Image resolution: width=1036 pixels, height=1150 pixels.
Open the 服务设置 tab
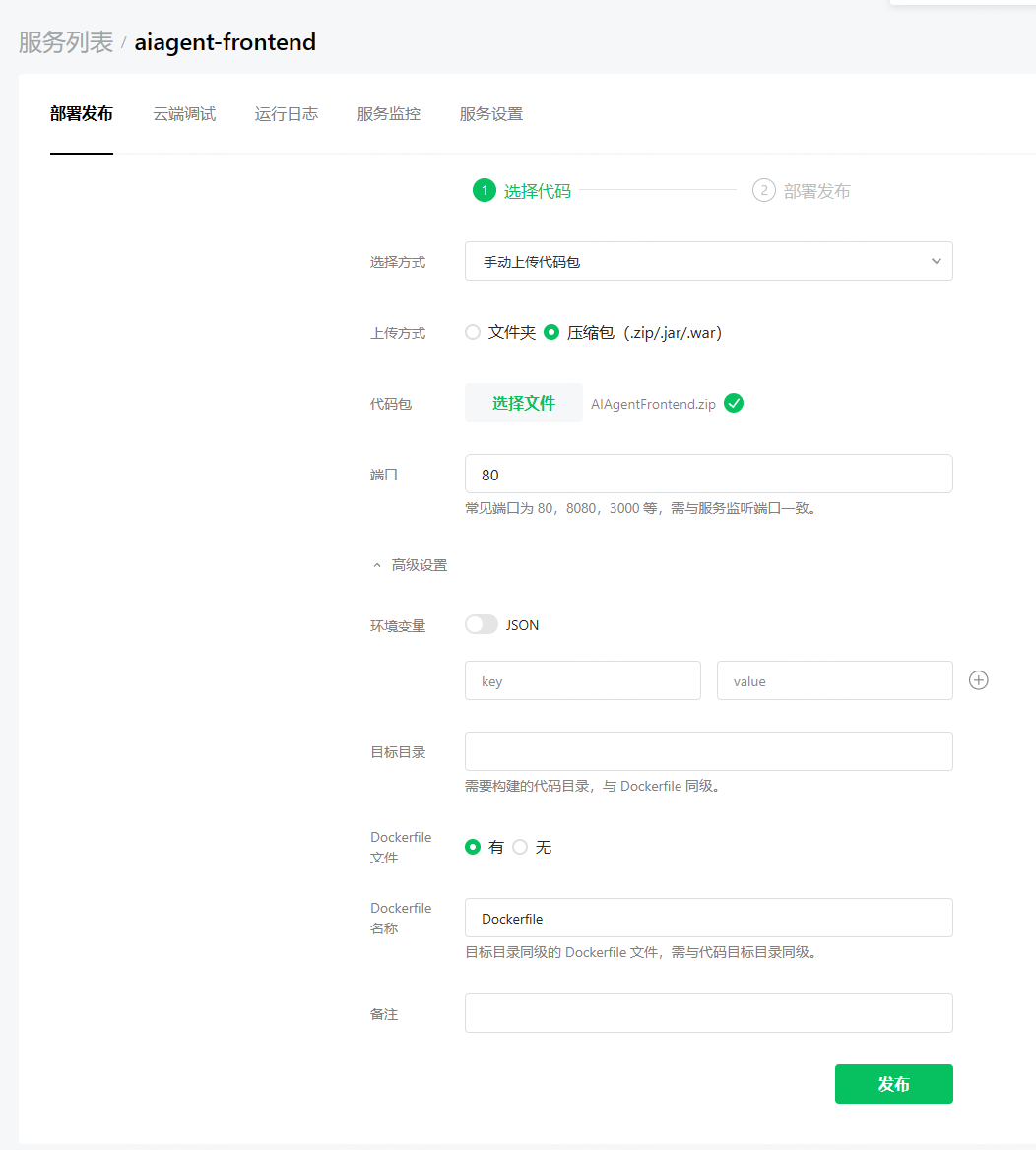tap(491, 114)
